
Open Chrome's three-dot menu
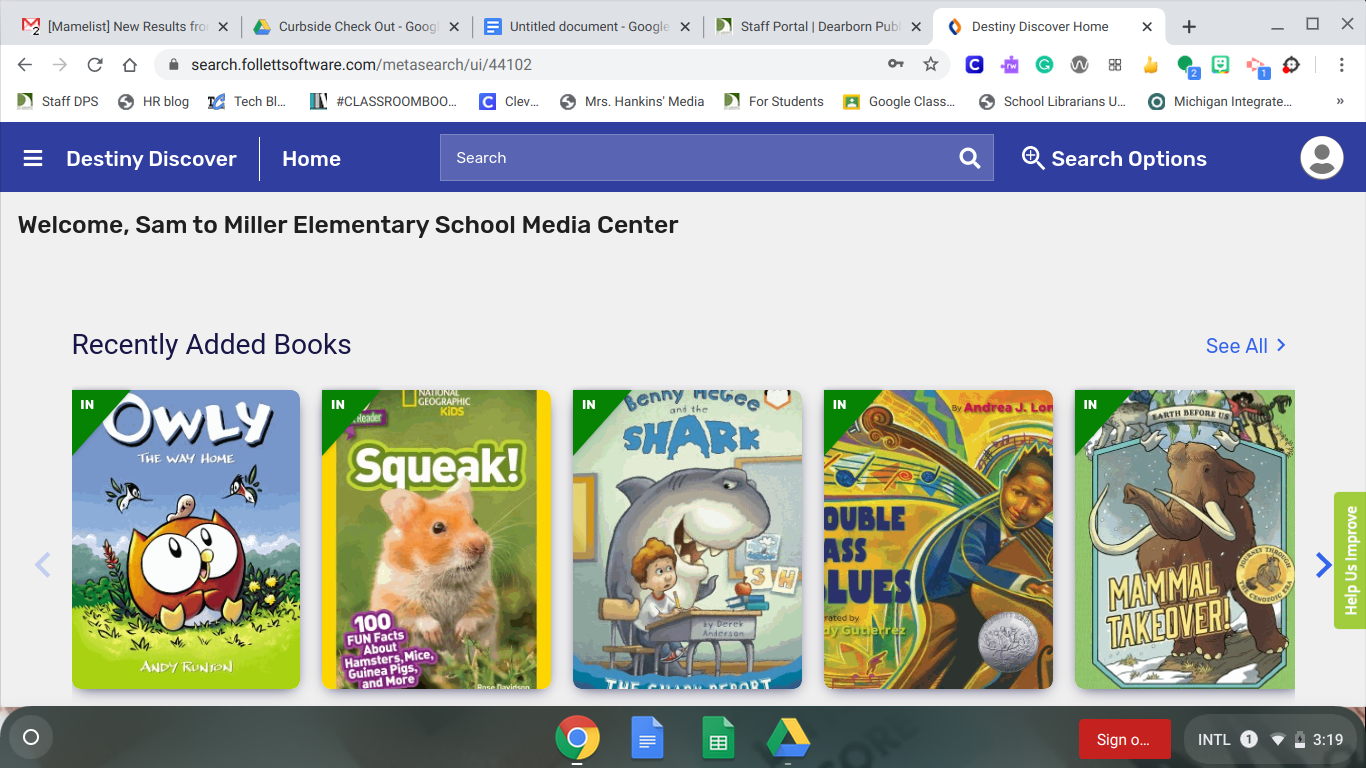coord(1342,64)
